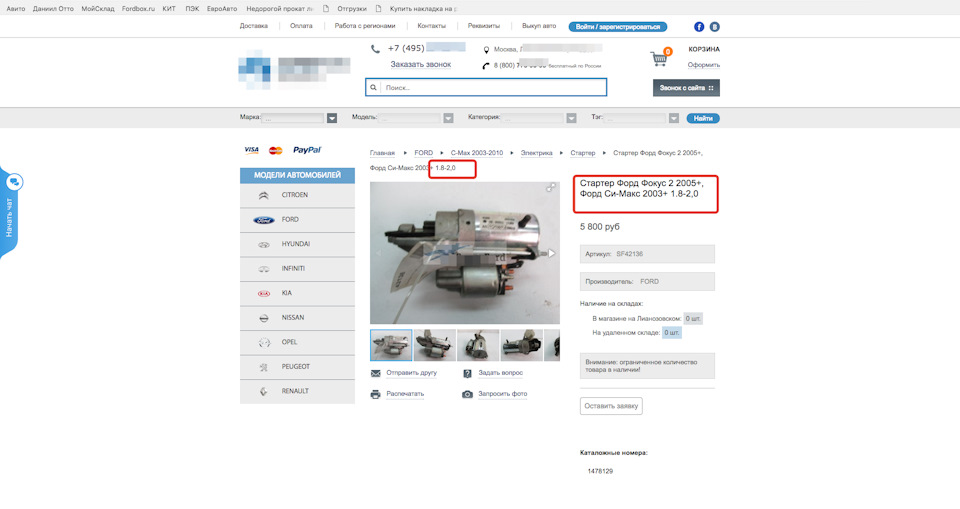Open the Марка dropdown
Screen dimensions: 960x509
coord(332,118)
